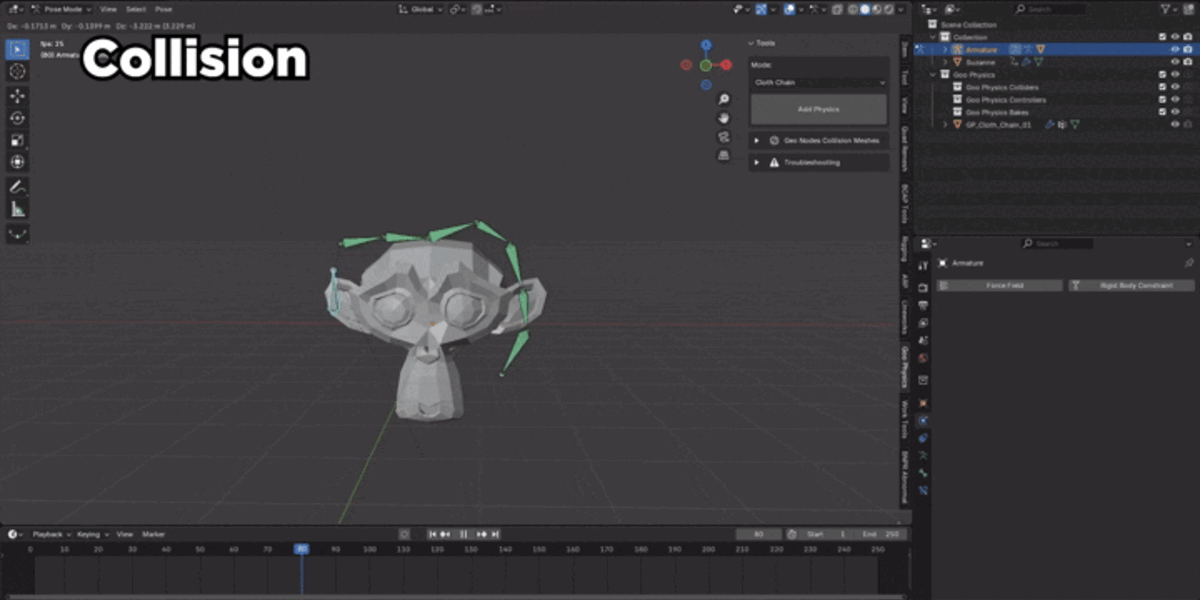Select the Breakdowner pose tool

tap(18, 234)
